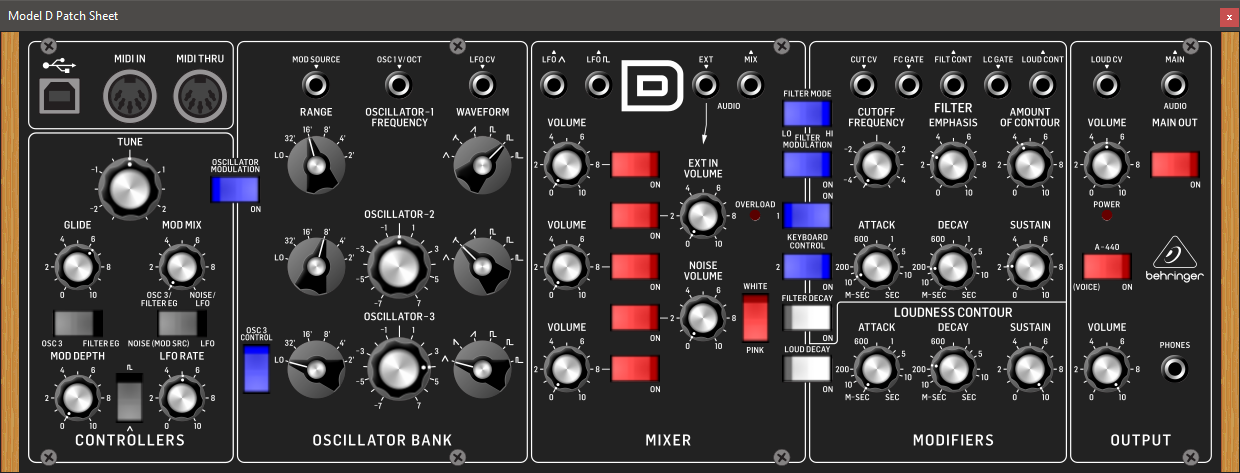Close the Model D Patch Sheet window
Image resolution: width=1240 pixels, height=473 pixels.
coord(1227,16)
